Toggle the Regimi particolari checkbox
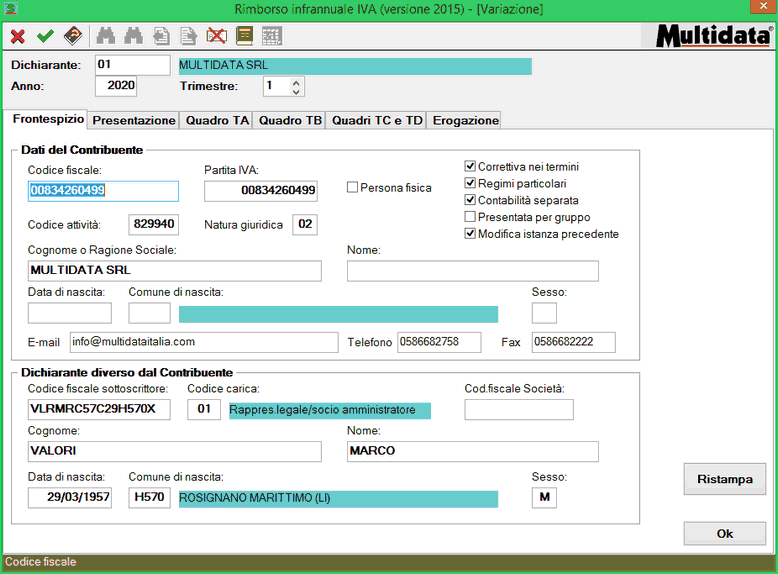778x574 pixels. coord(470,183)
